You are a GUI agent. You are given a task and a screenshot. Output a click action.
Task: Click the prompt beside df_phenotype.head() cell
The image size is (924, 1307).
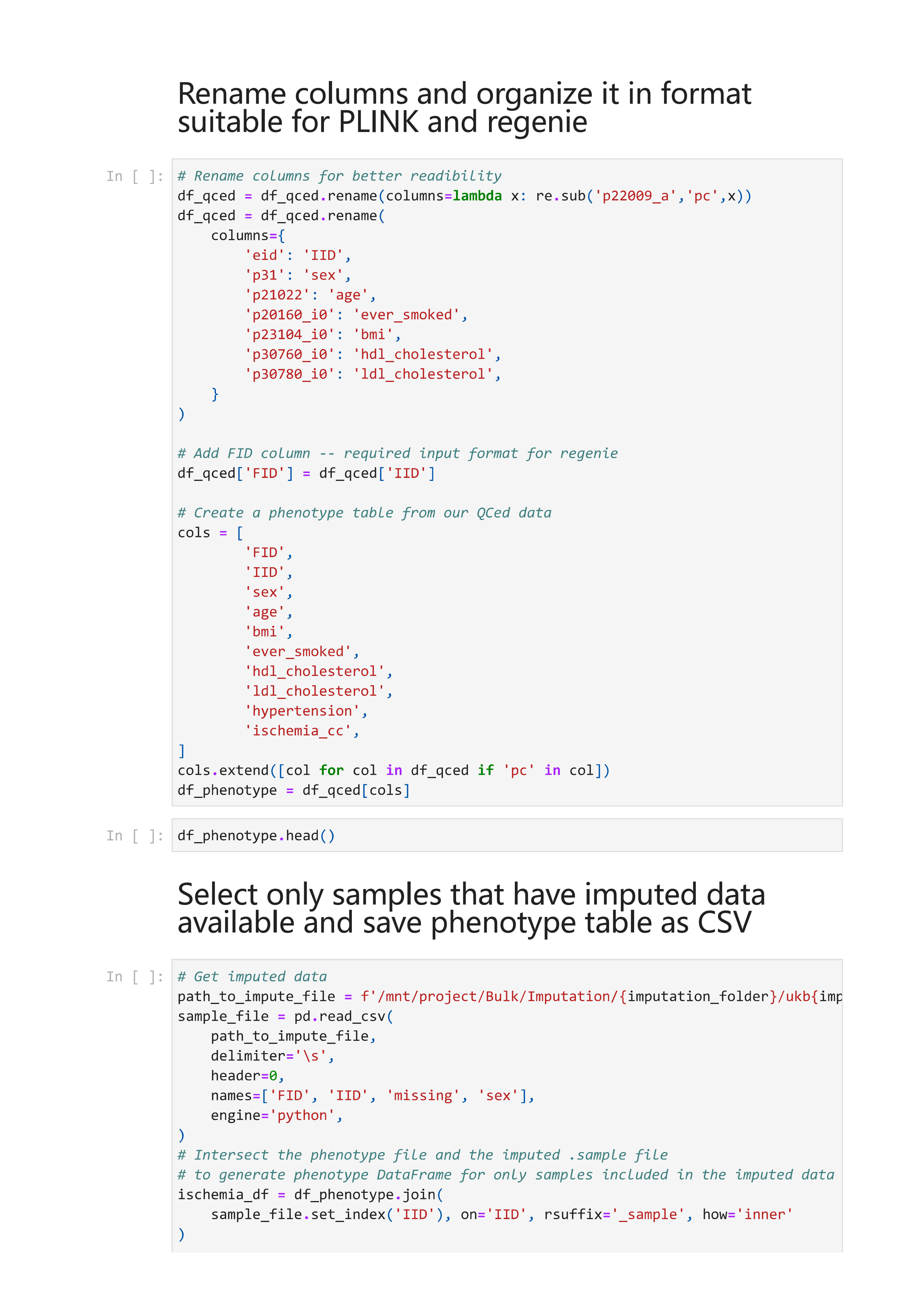tap(134, 836)
